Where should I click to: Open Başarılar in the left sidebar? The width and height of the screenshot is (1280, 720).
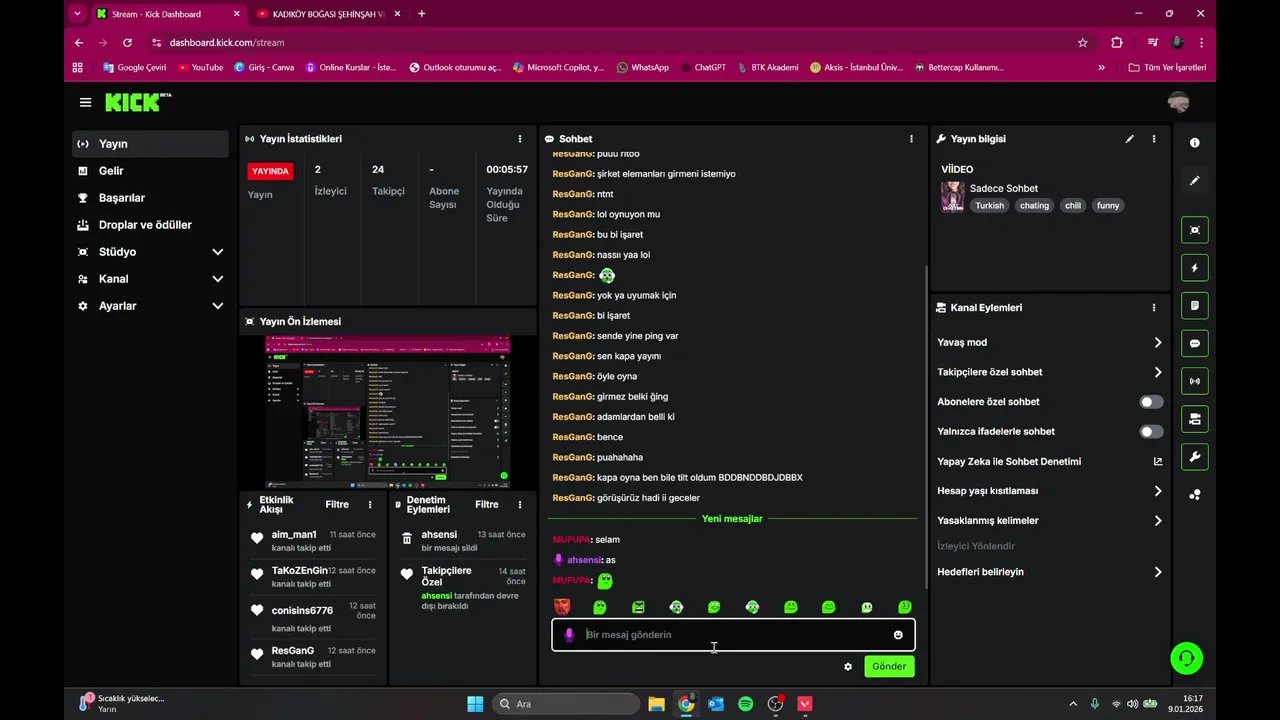pyautogui.click(x=150, y=198)
